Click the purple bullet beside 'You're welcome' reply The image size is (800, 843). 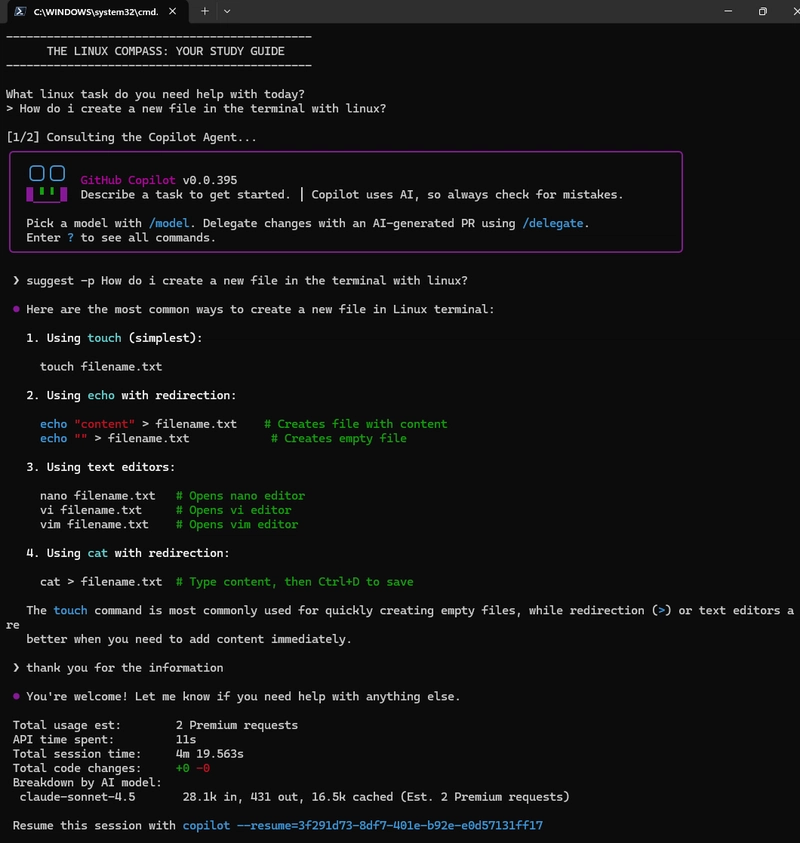click(x=16, y=696)
